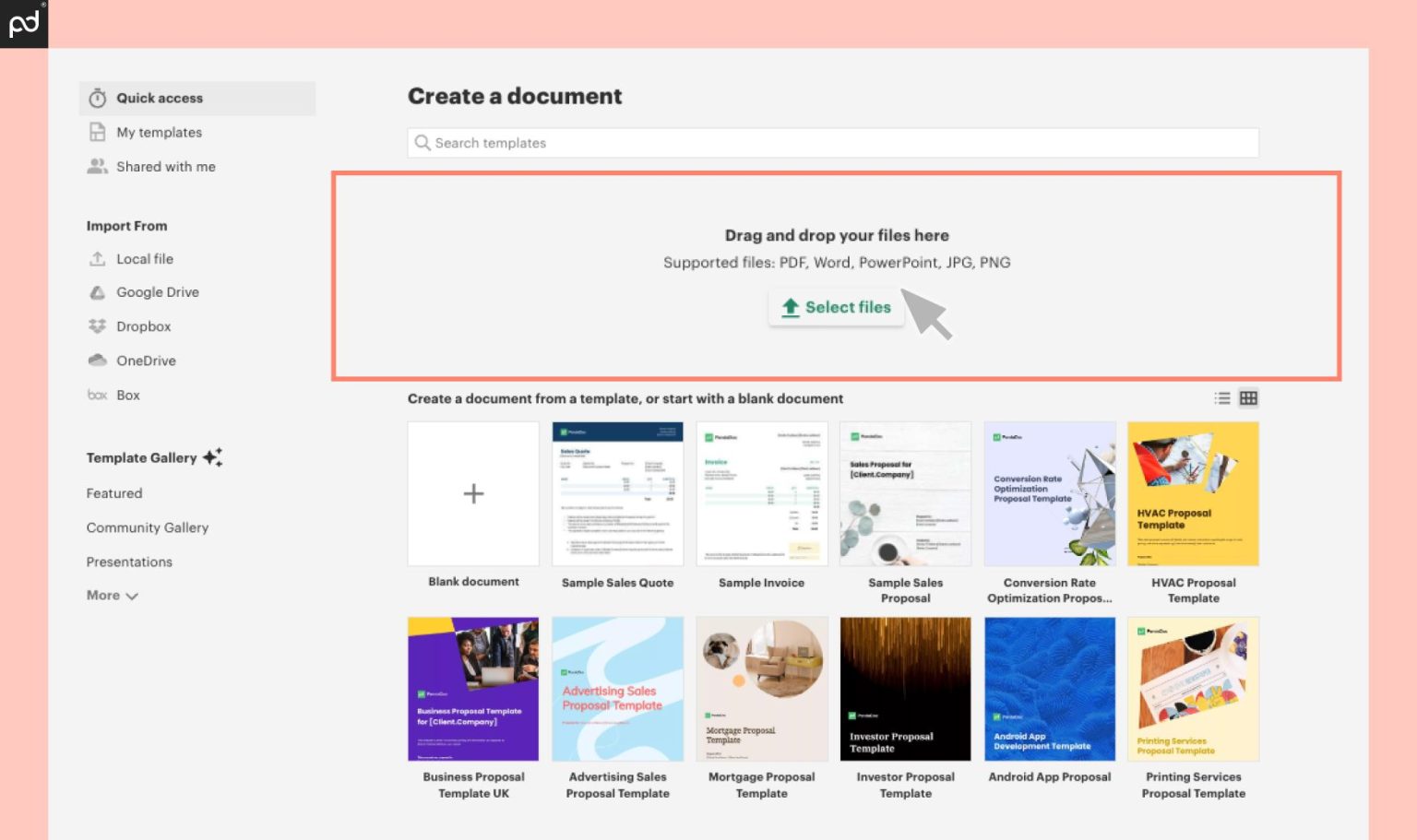Open the OneDrive import option
Viewport: 1417px width, 840px height.
pyautogui.click(x=146, y=361)
